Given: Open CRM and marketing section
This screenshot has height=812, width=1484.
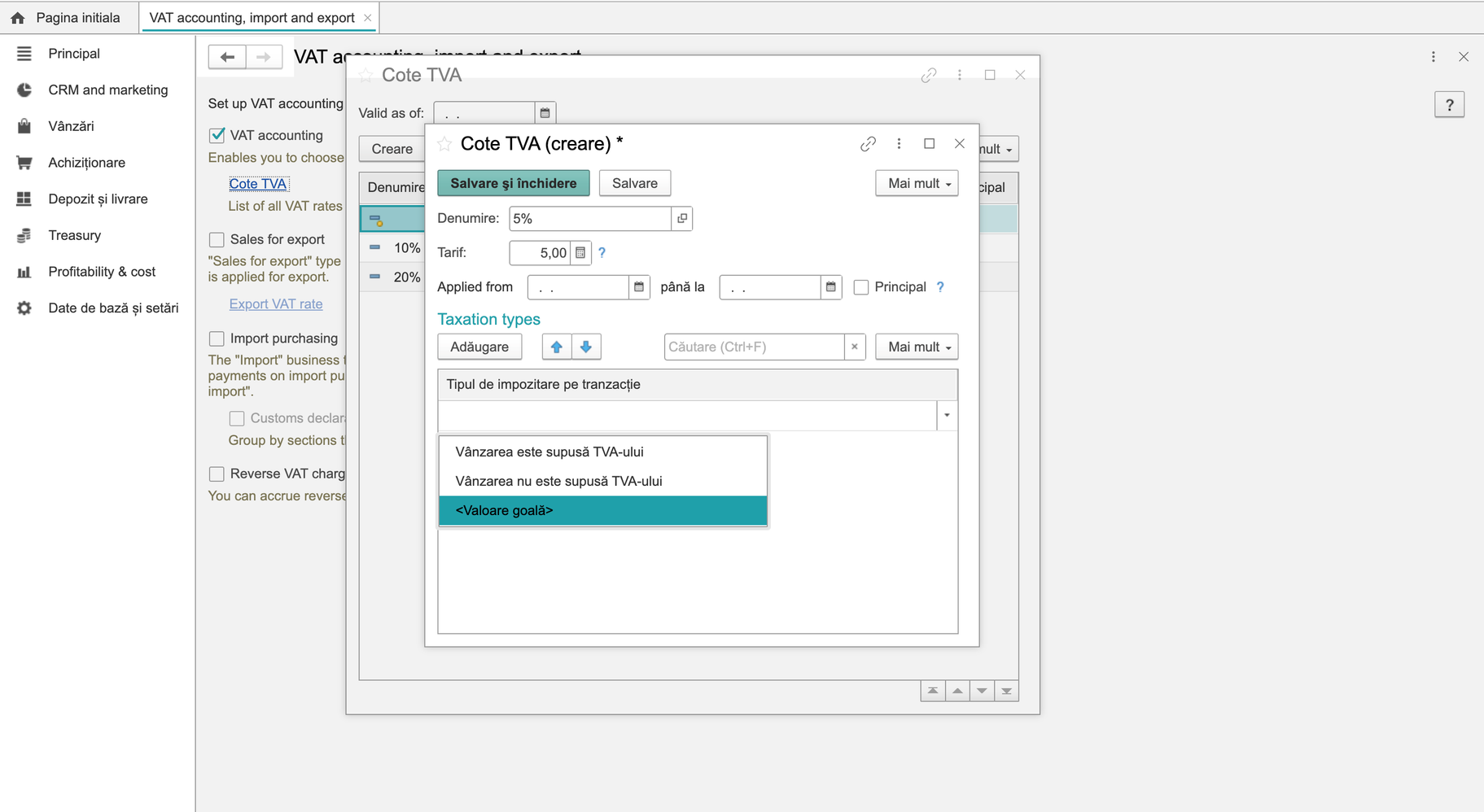Looking at the screenshot, I should click(x=107, y=90).
